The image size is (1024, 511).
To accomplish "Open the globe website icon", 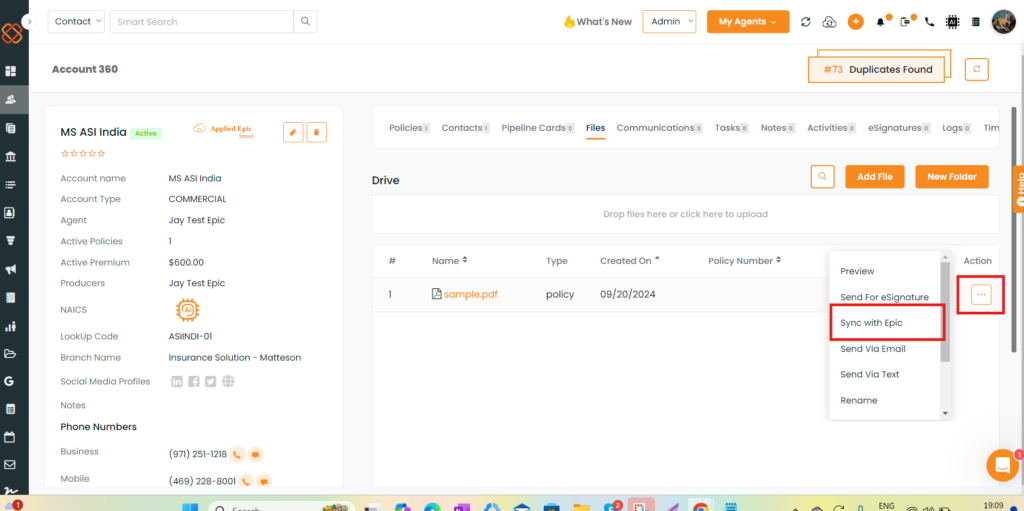I will tap(228, 382).
